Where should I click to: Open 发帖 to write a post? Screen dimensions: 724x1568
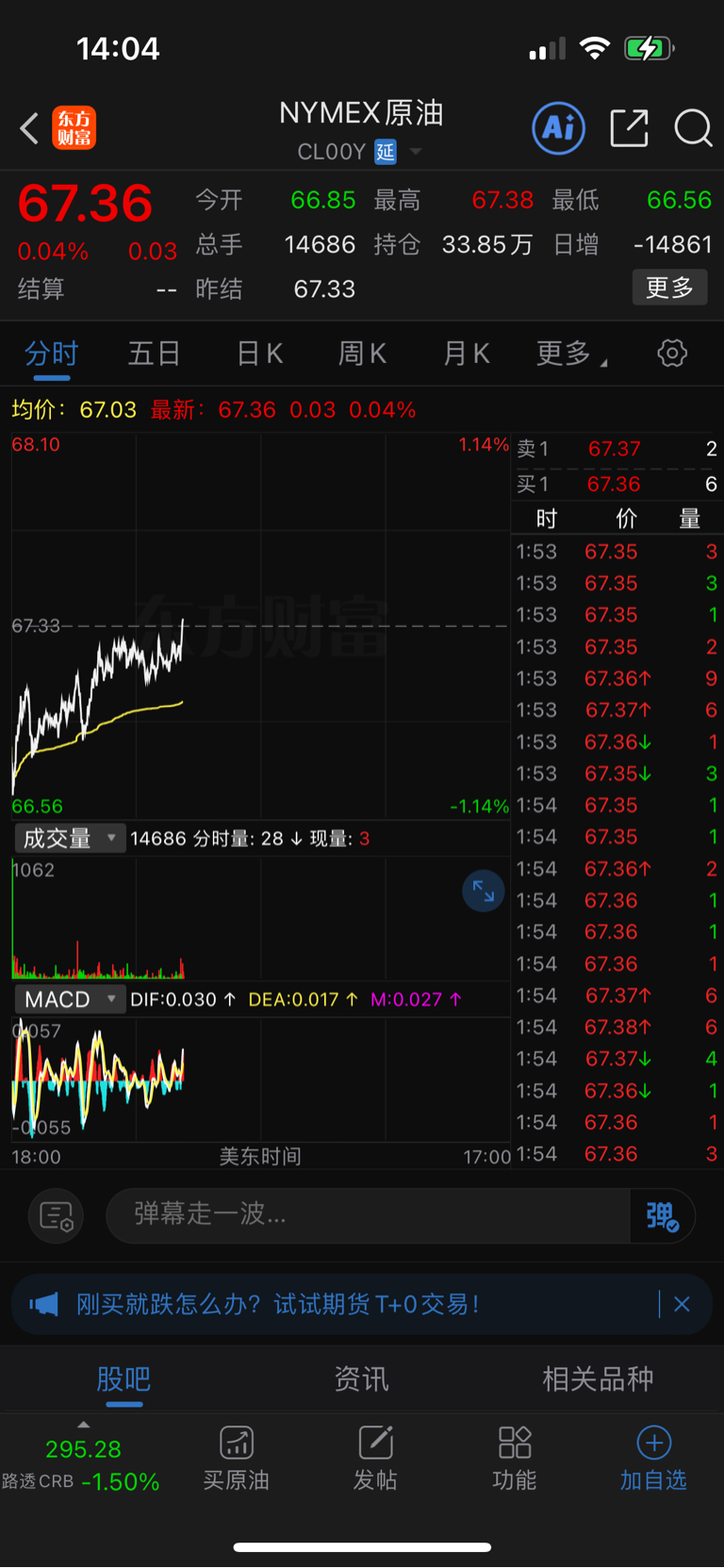click(x=375, y=1459)
